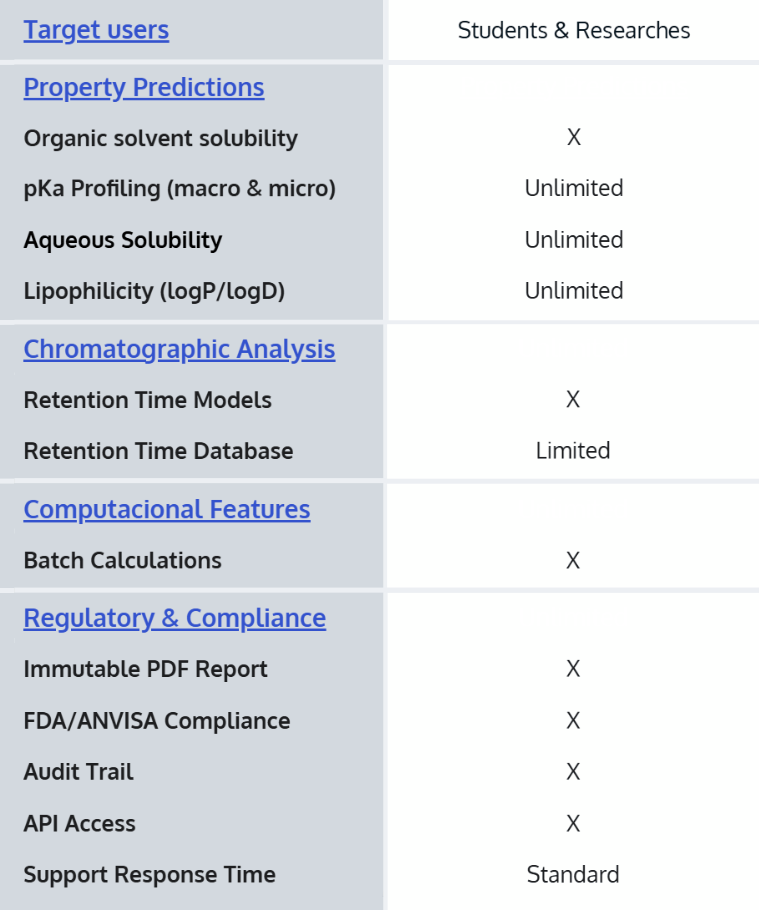Click Unlimited value for pKa Profiling

pos(574,188)
